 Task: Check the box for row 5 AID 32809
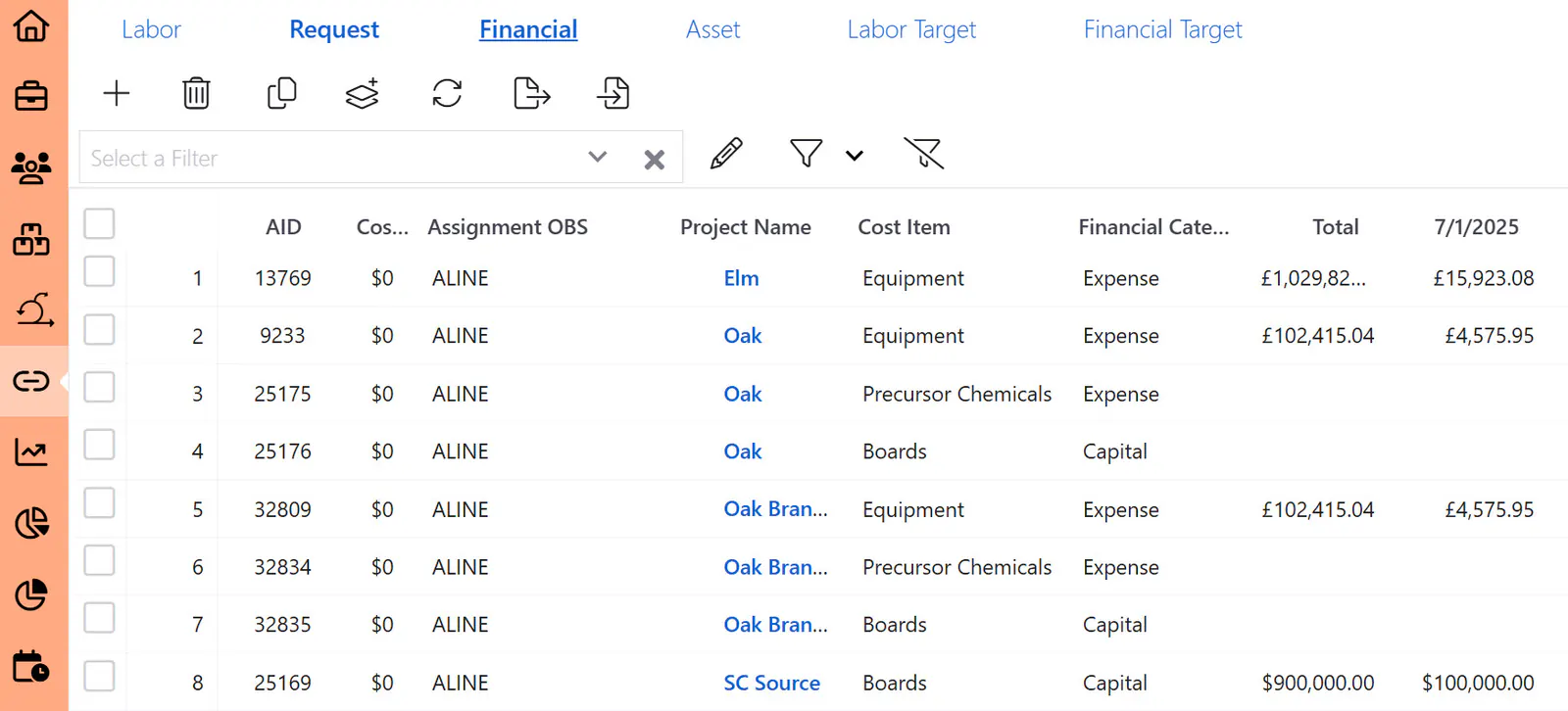(x=99, y=502)
